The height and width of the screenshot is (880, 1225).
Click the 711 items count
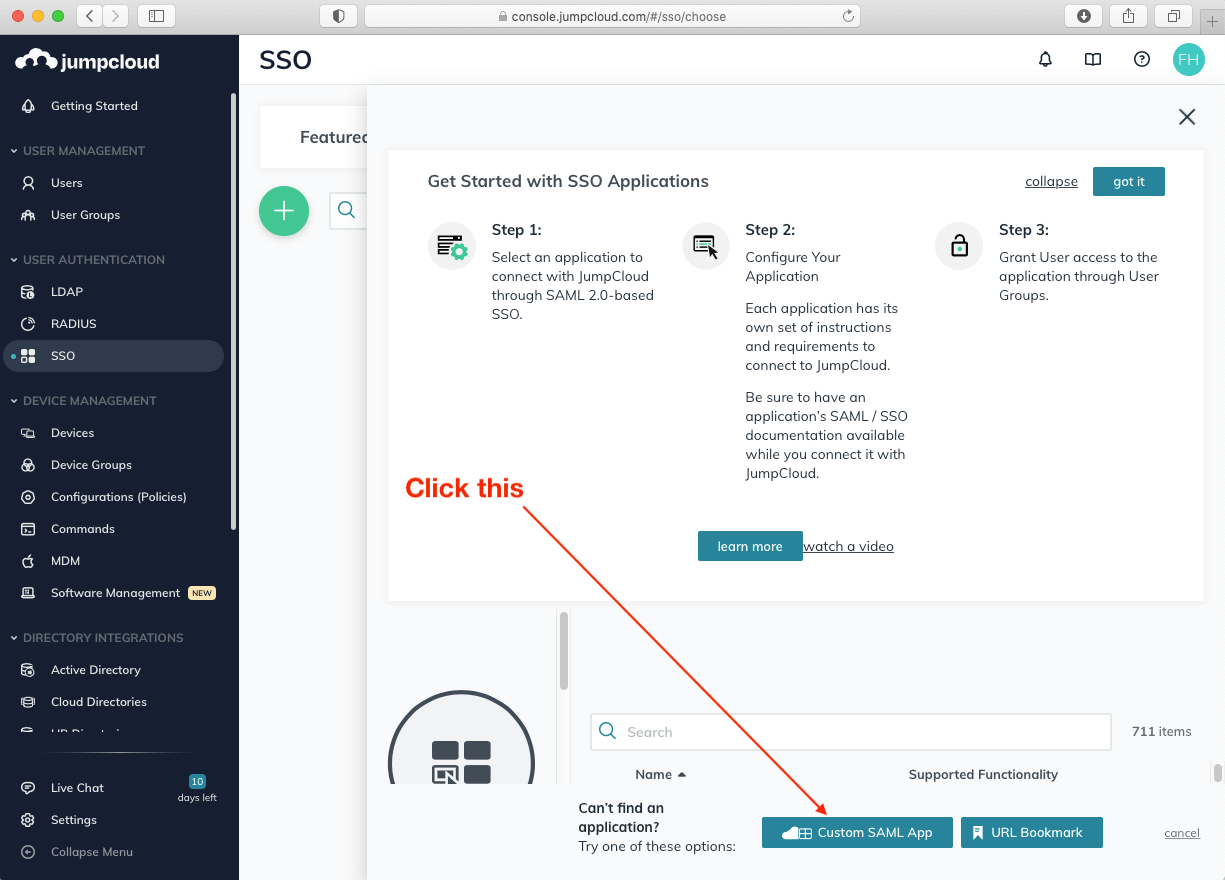(x=1161, y=732)
